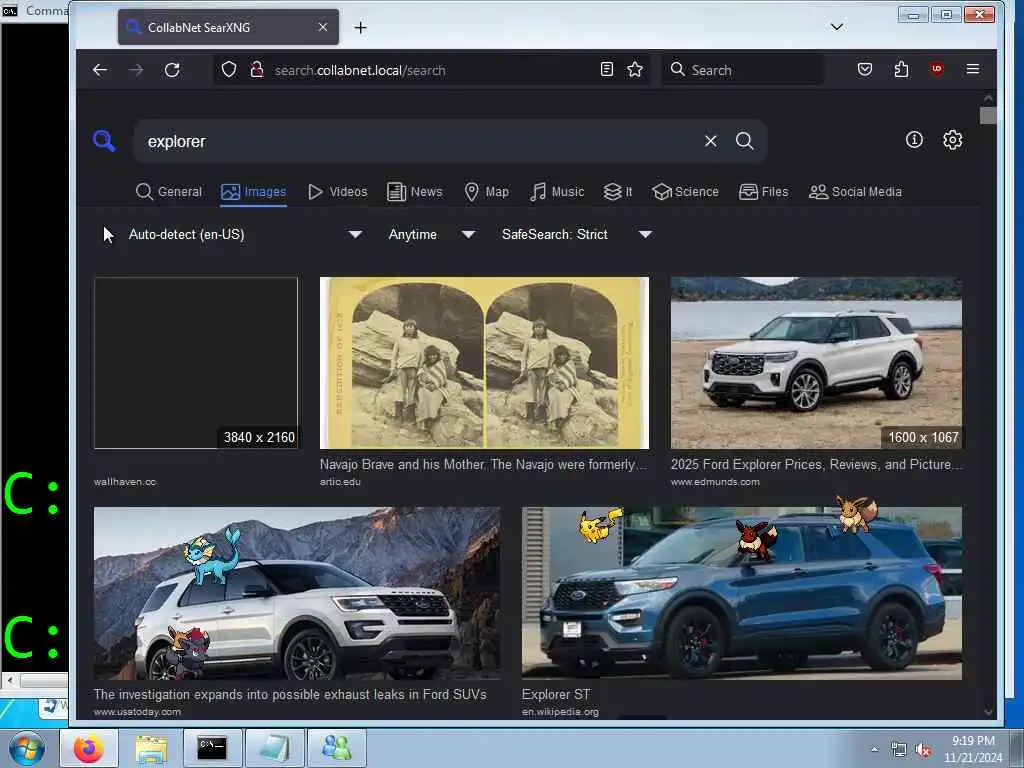The image size is (1024, 768).
Task: Open the Firefox hamburger menu
Action: pyautogui.click(x=972, y=69)
